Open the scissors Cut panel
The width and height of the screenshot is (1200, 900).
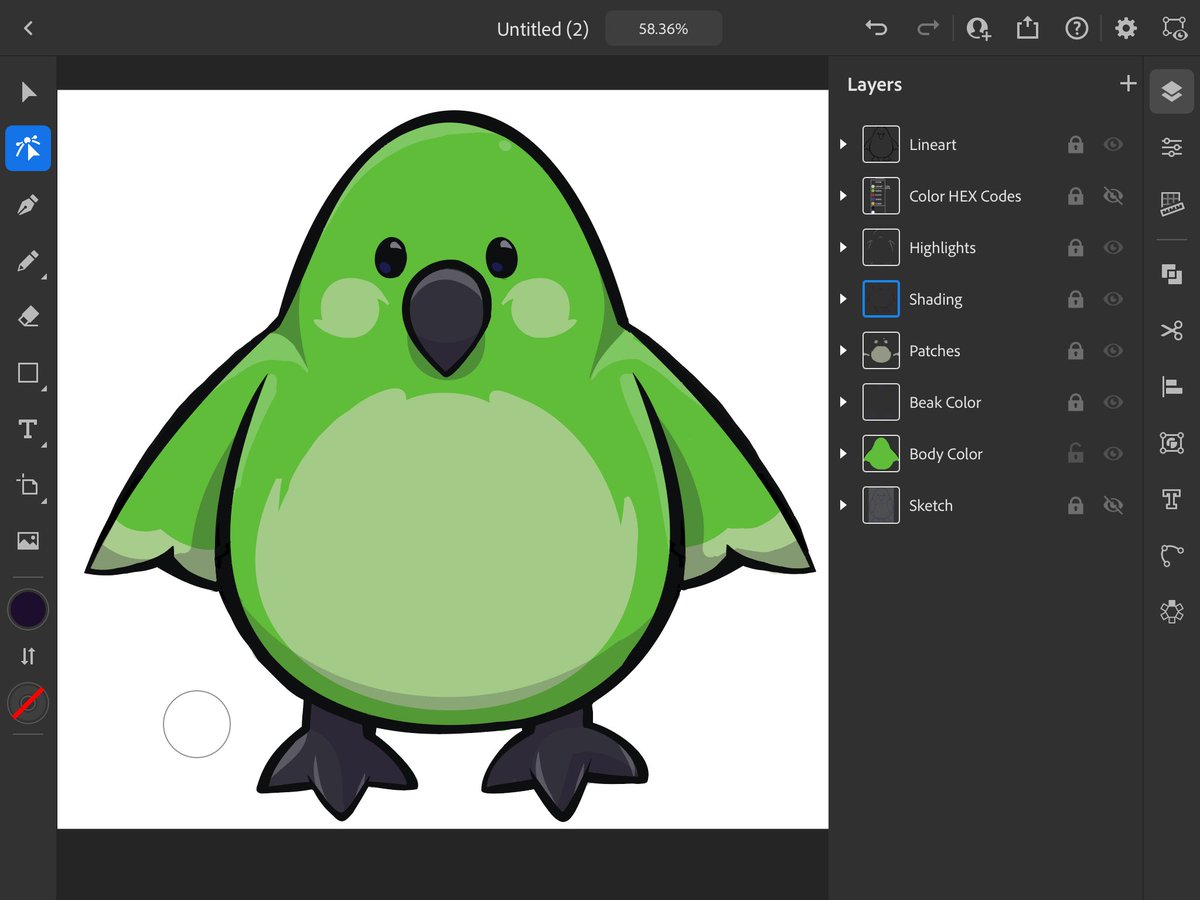[1172, 330]
